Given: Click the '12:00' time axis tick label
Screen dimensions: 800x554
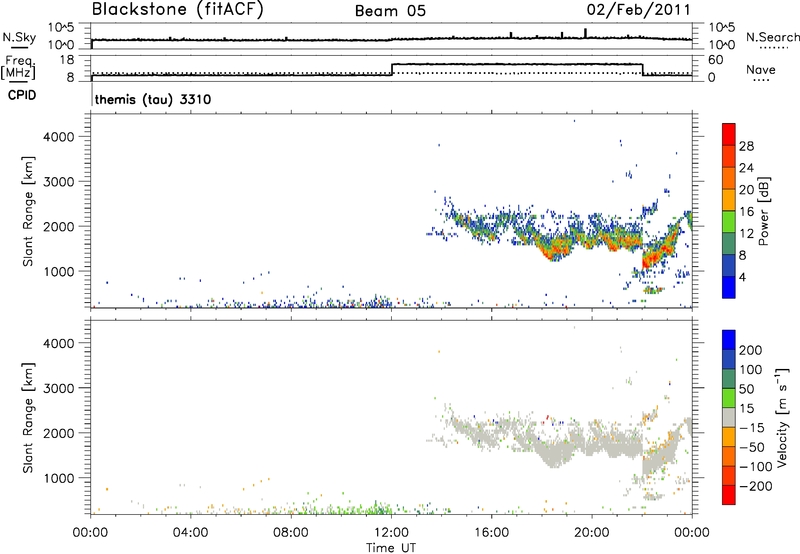Looking at the screenshot, I should coord(391,533).
